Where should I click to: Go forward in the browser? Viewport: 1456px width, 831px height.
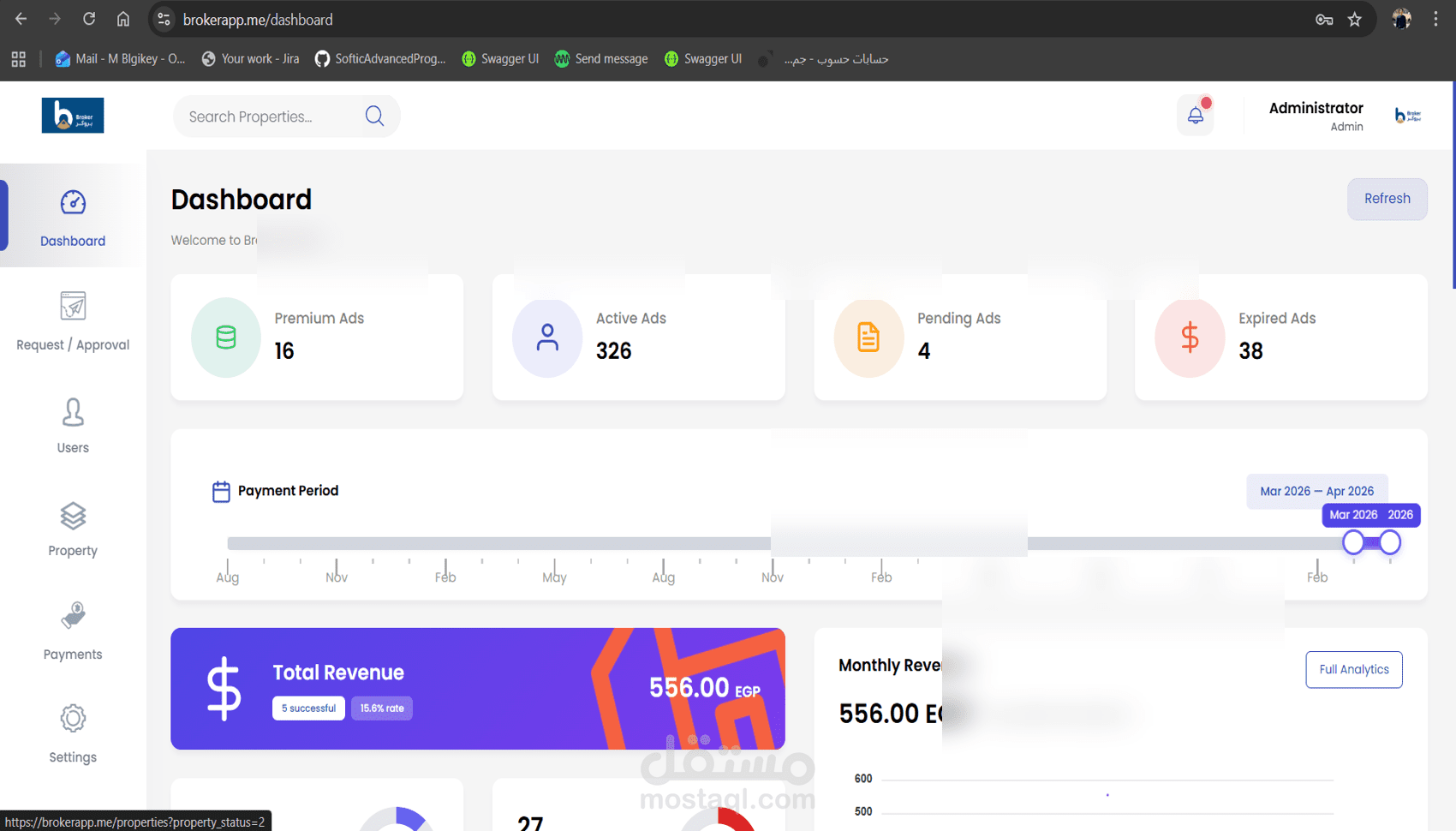pos(55,19)
